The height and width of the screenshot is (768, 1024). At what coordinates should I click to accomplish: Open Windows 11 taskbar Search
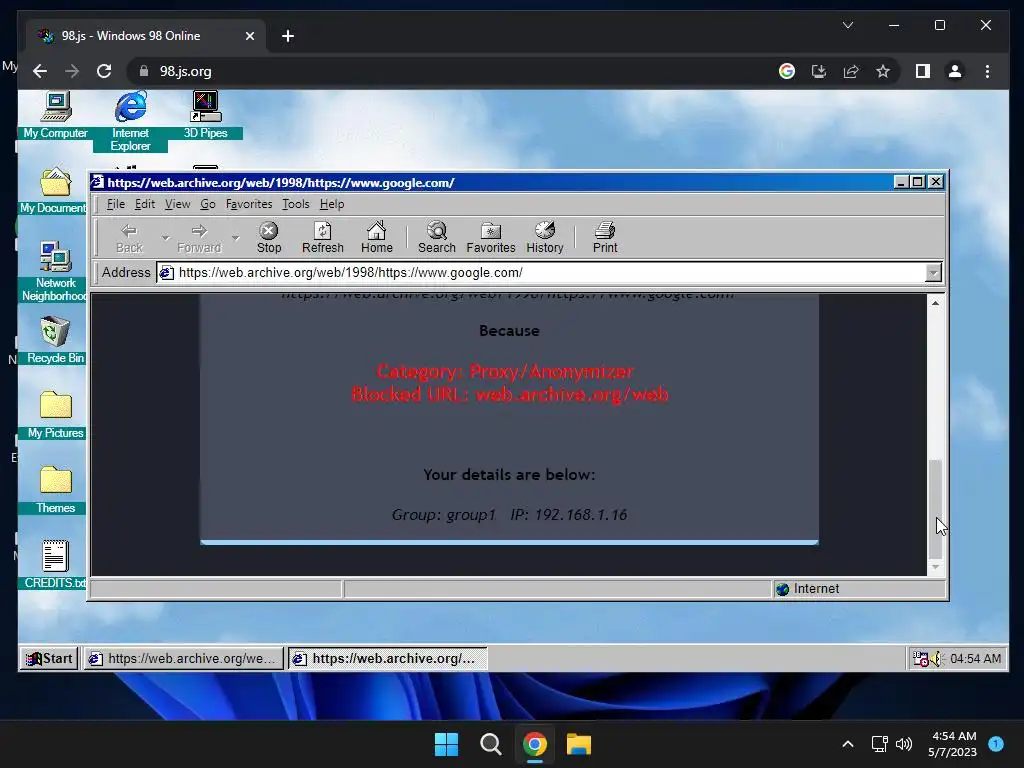pyautogui.click(x=490, y=744)
